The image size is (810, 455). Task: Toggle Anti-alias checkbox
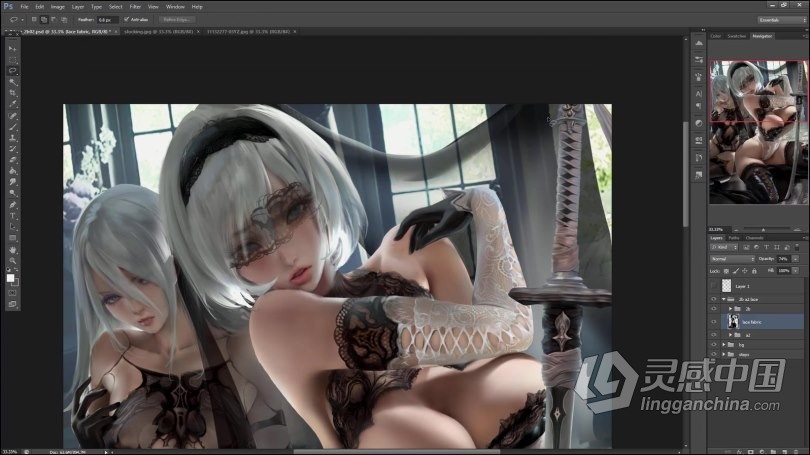point(127,20)
